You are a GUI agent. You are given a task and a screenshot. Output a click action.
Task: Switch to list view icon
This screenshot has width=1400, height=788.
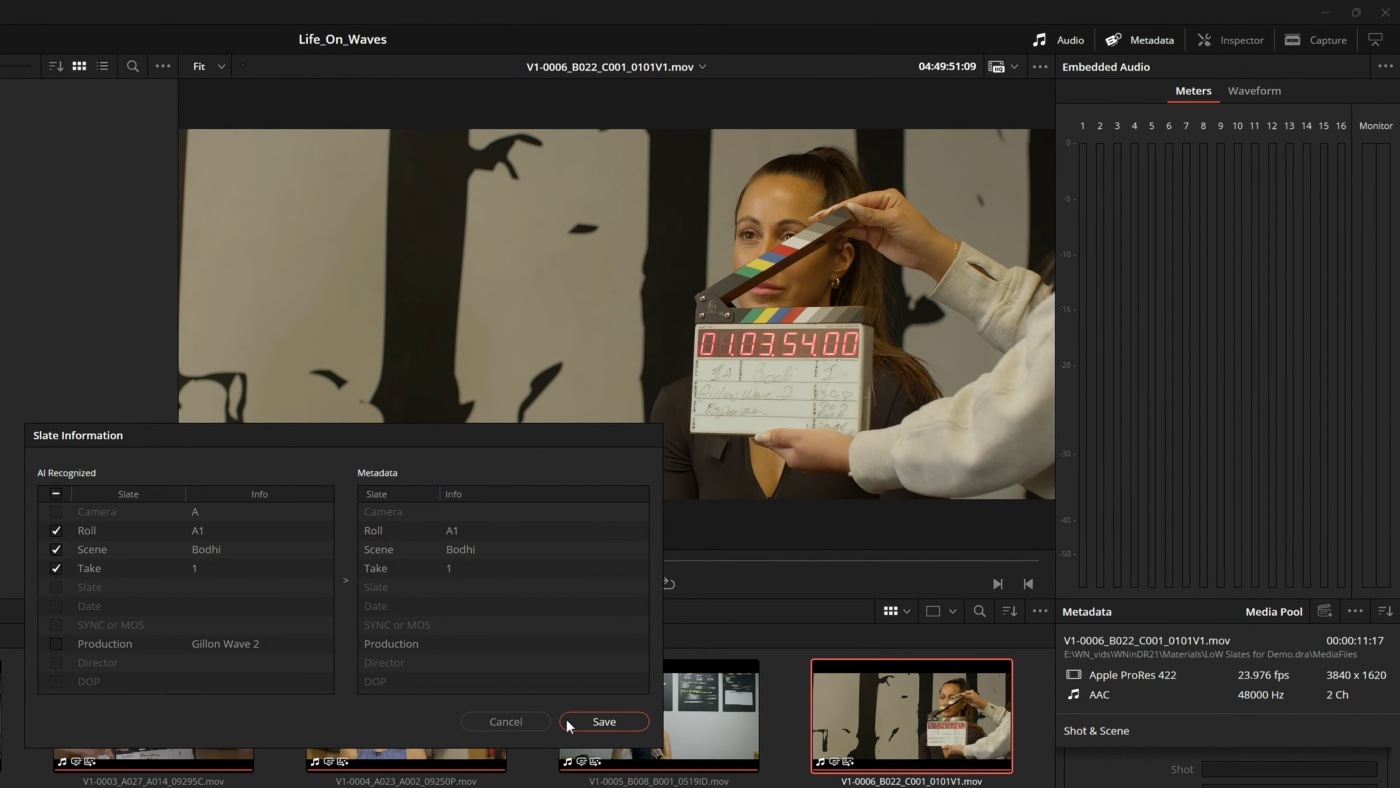tap(102, 66)
